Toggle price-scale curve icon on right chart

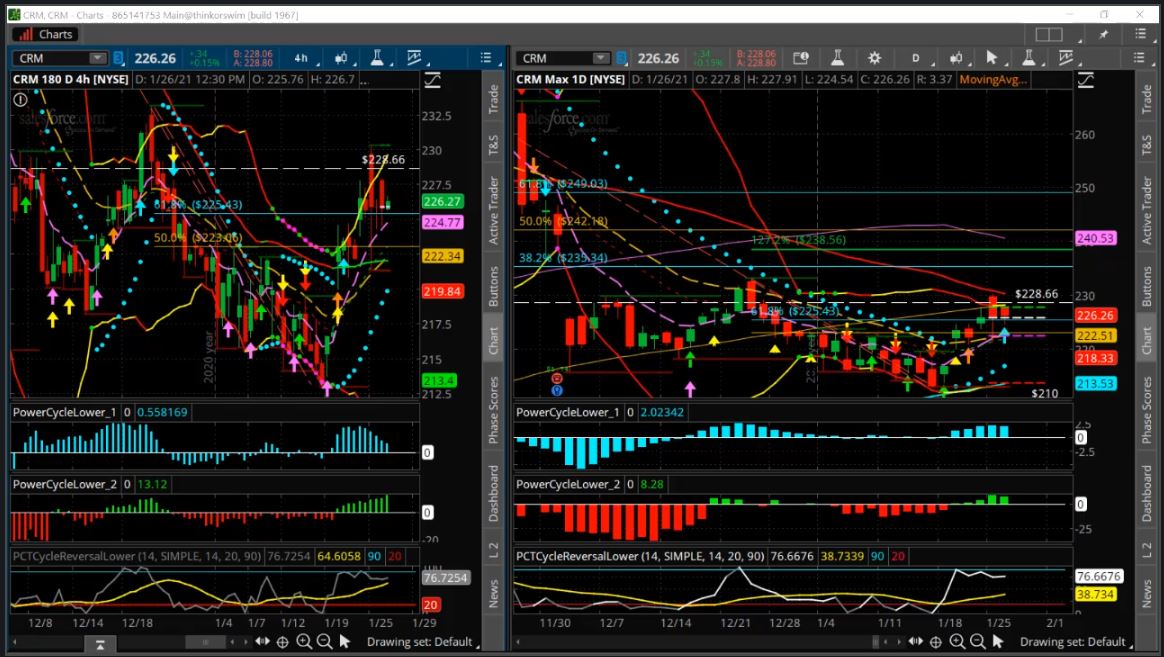1085,80
